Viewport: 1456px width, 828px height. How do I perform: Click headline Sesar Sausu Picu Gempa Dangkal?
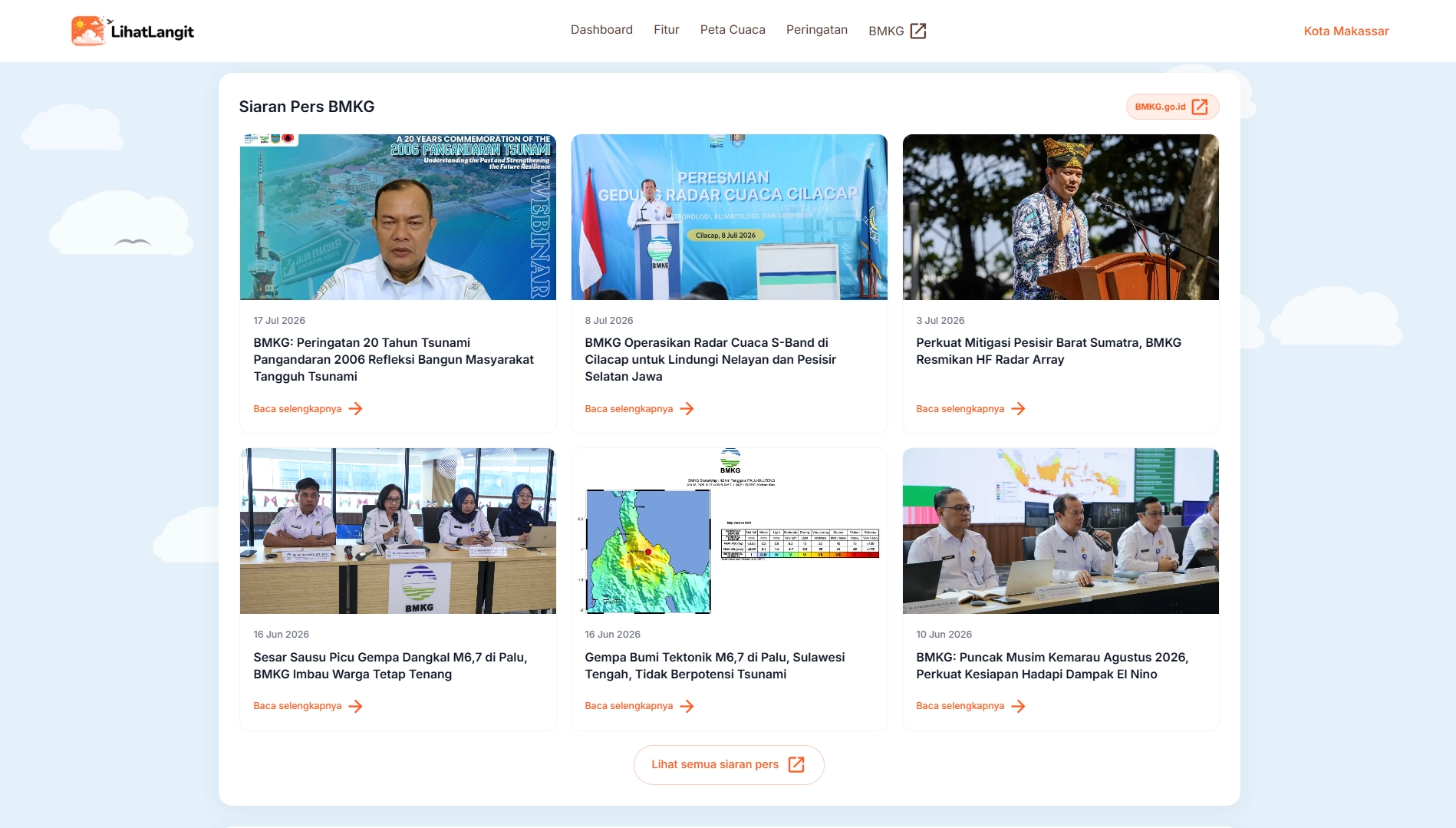[x=390, y=665]
